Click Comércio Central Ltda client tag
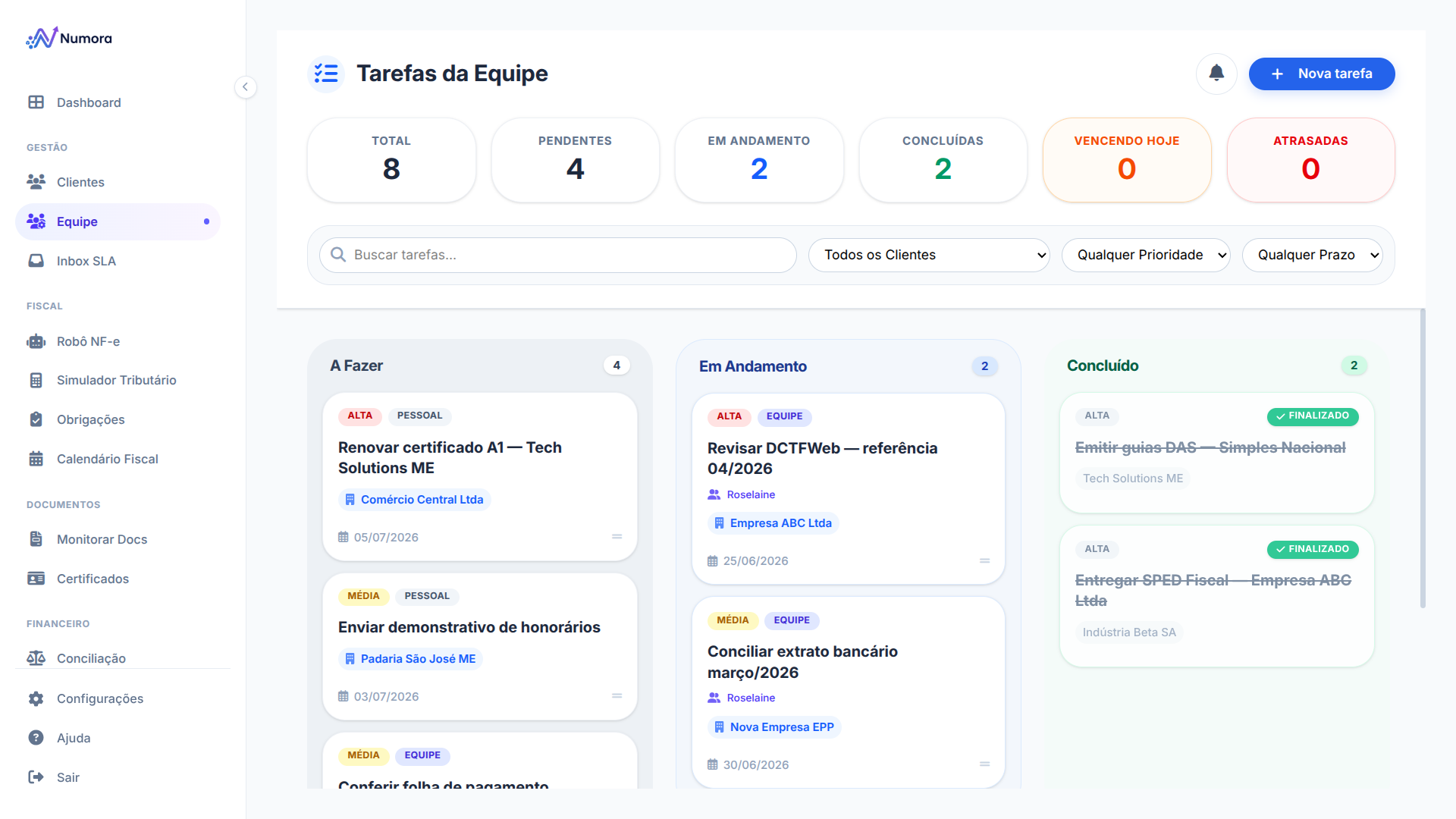The height and width of the screenshot is (819, 1456). coord(414,500)
